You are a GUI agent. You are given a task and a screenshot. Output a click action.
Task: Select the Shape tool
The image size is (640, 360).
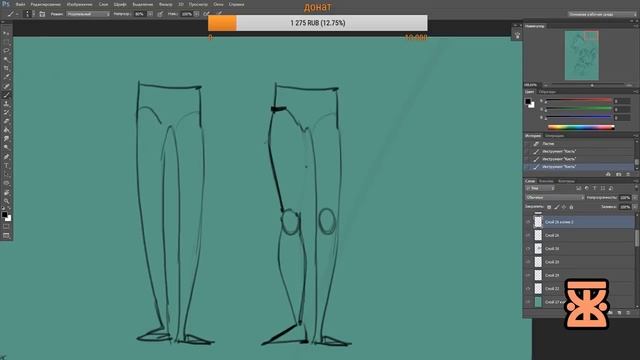[6, 184]
